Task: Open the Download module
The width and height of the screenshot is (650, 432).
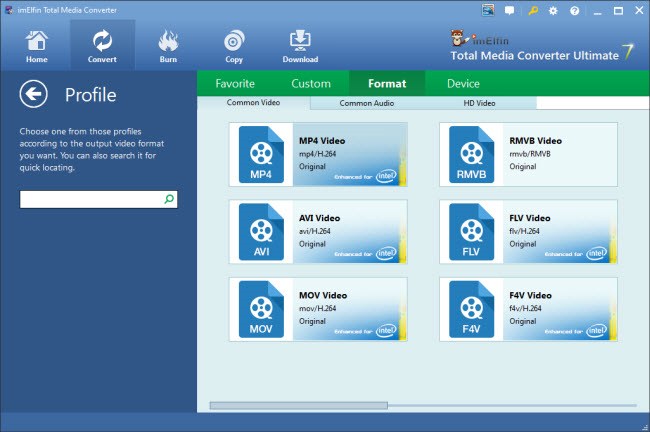Action: pos(300,46)
